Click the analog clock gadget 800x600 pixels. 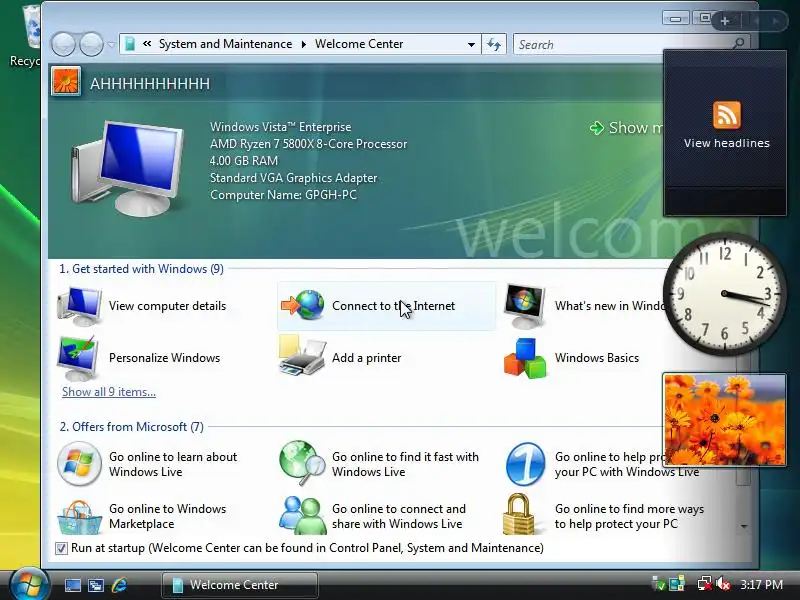pyautogui.click(x=724, y=294)
